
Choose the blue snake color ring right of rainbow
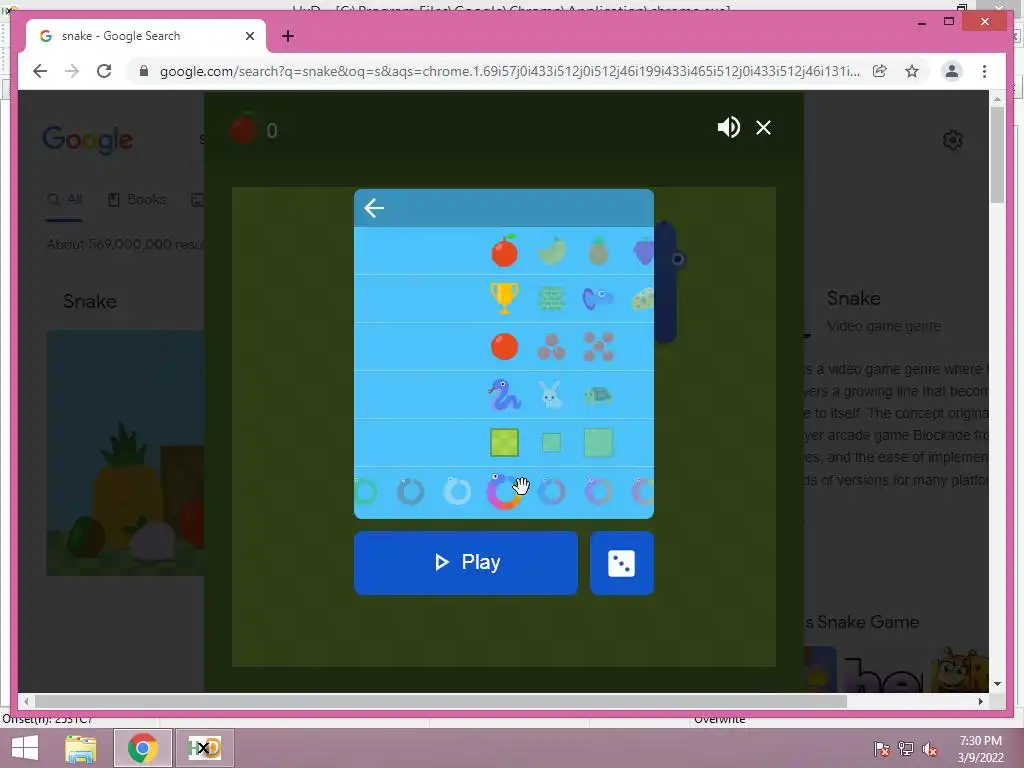point(551,492)
